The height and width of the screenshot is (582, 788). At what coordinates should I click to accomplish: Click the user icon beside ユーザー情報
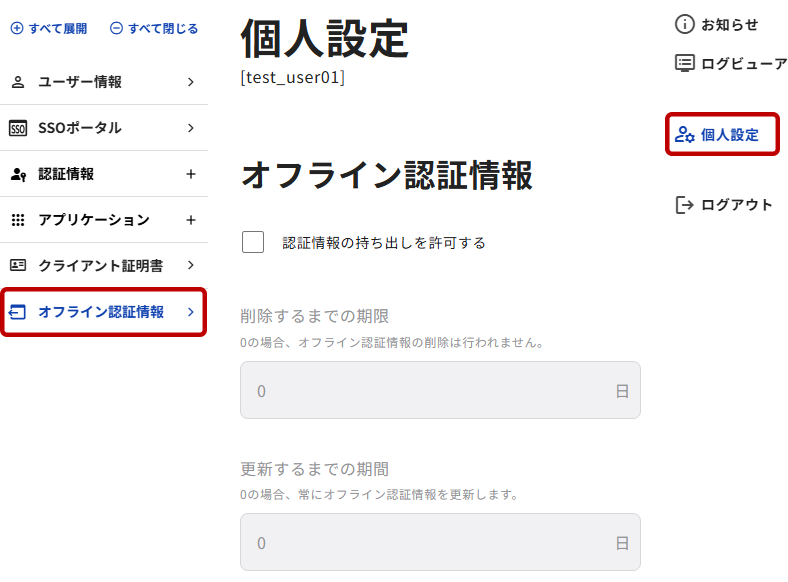pyautogui.click(x=18, y=82)
